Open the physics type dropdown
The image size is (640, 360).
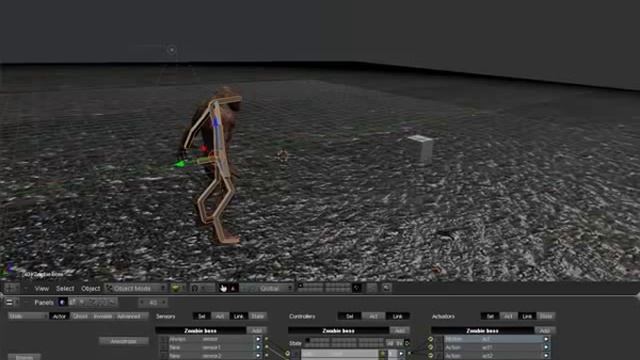(28, 316)
